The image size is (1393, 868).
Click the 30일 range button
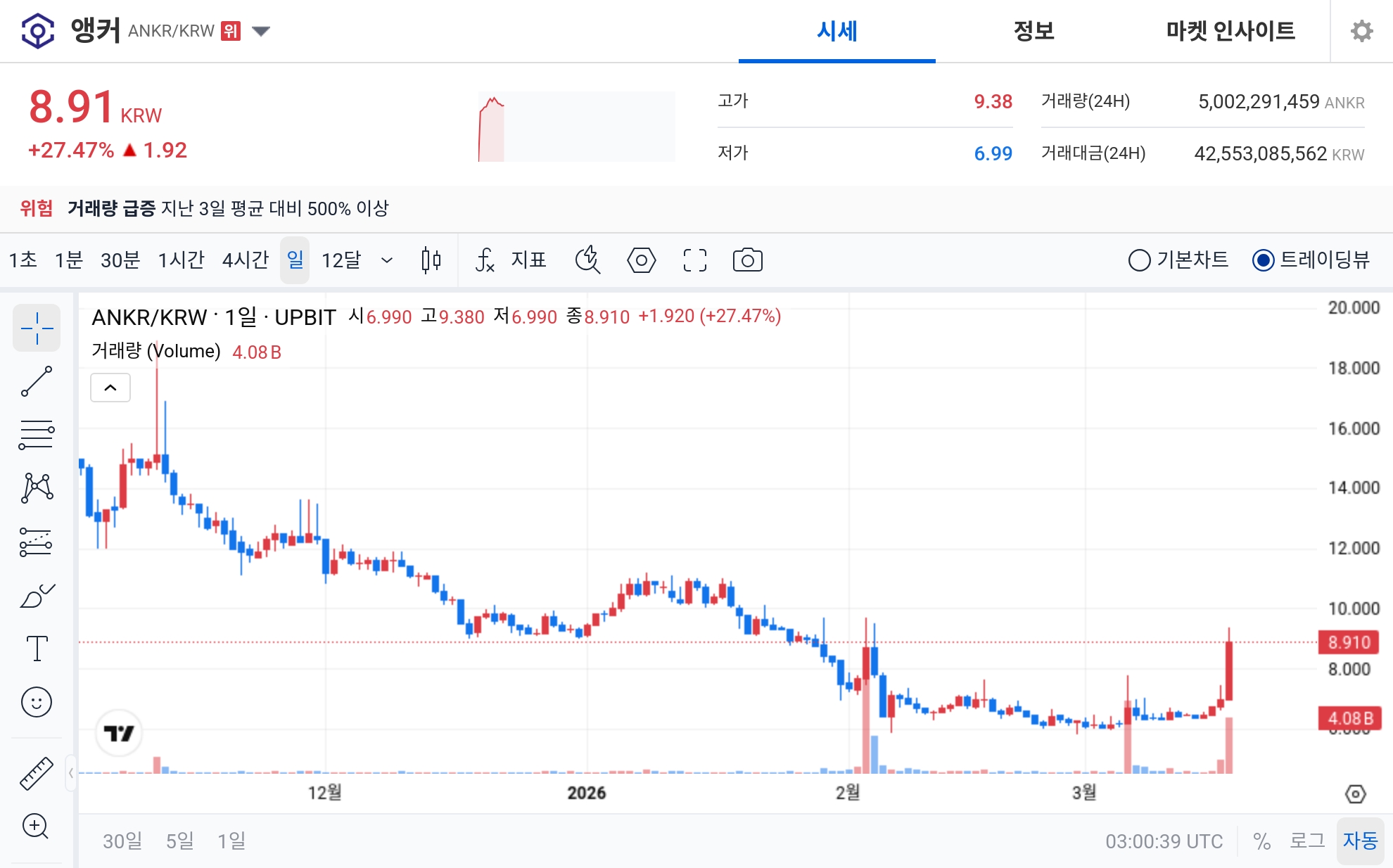click(122, 841)
